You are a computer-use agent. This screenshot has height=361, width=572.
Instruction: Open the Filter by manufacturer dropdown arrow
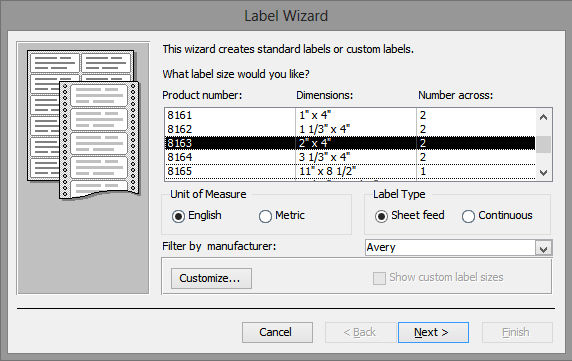[x=544, y=248]
